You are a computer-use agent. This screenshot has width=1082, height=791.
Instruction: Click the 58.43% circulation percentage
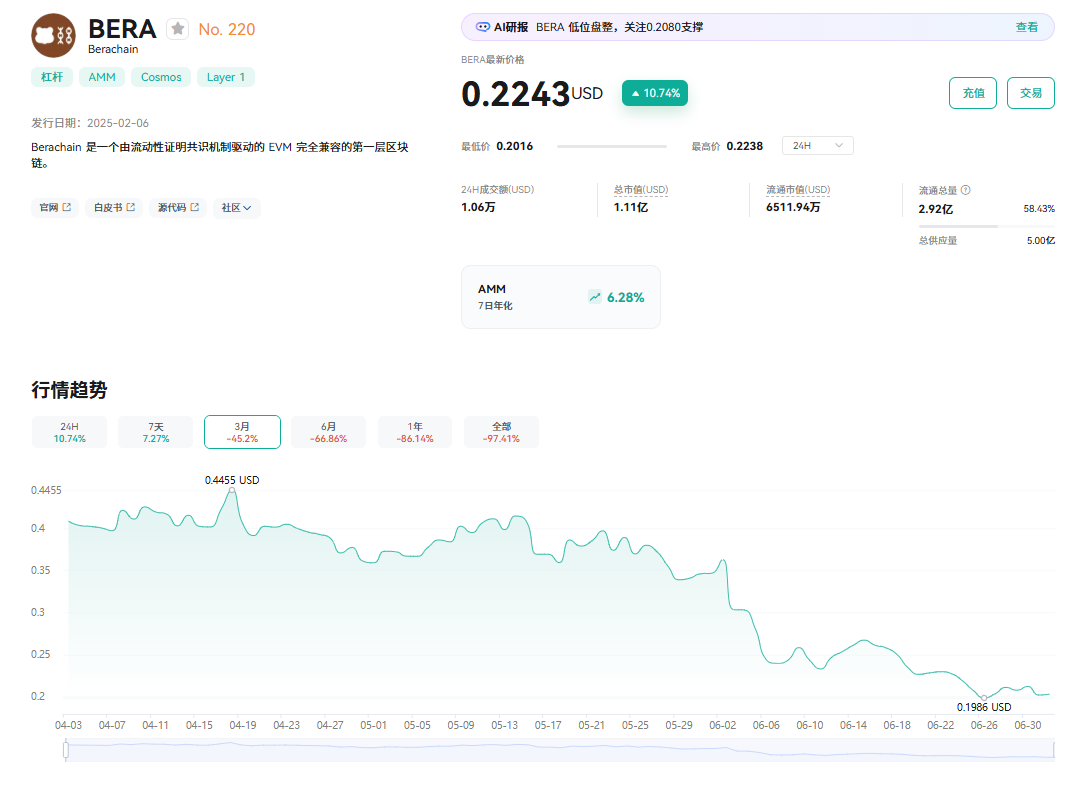point(1039,208)
